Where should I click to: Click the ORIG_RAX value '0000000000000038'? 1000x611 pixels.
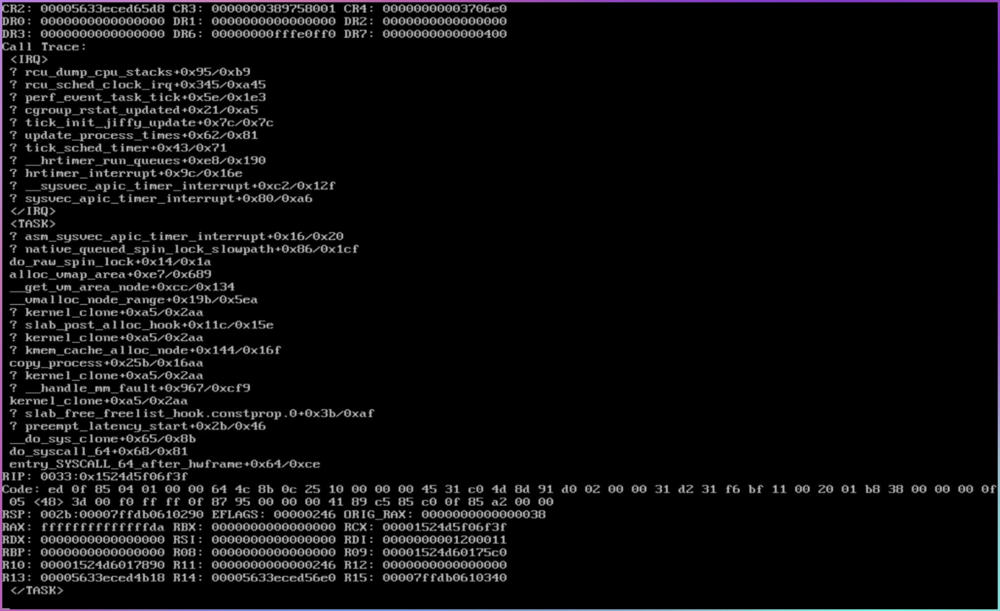pyautogui.click(x=484, y=515)
